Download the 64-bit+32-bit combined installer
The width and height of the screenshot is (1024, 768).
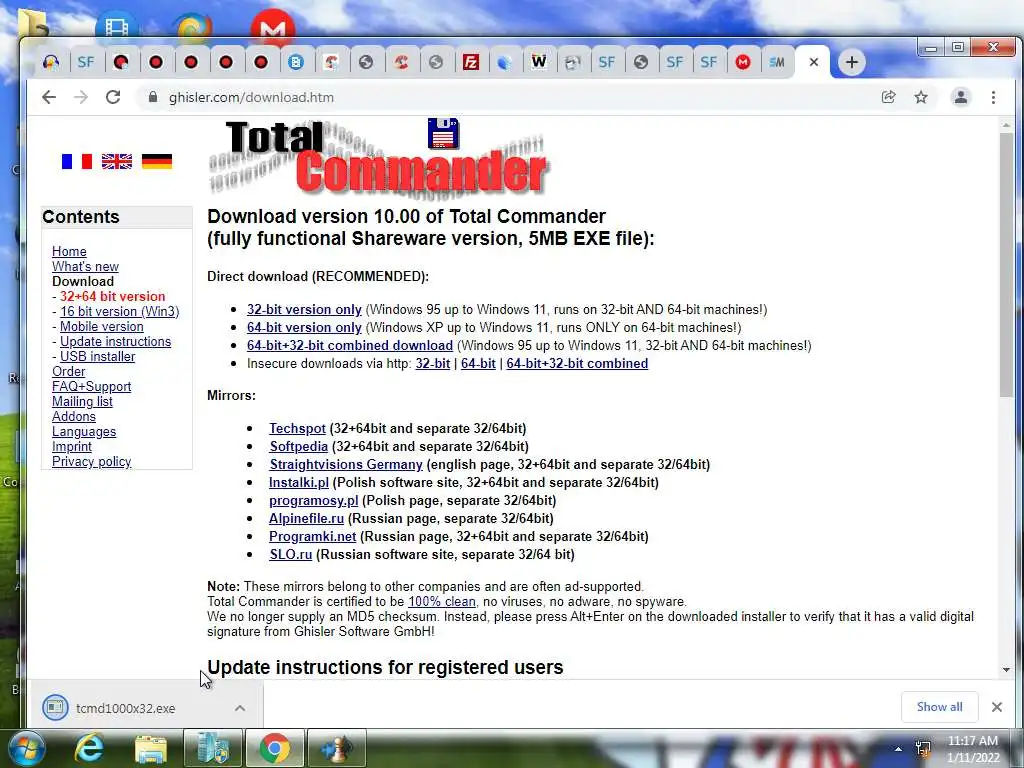[x=350, y=345]
